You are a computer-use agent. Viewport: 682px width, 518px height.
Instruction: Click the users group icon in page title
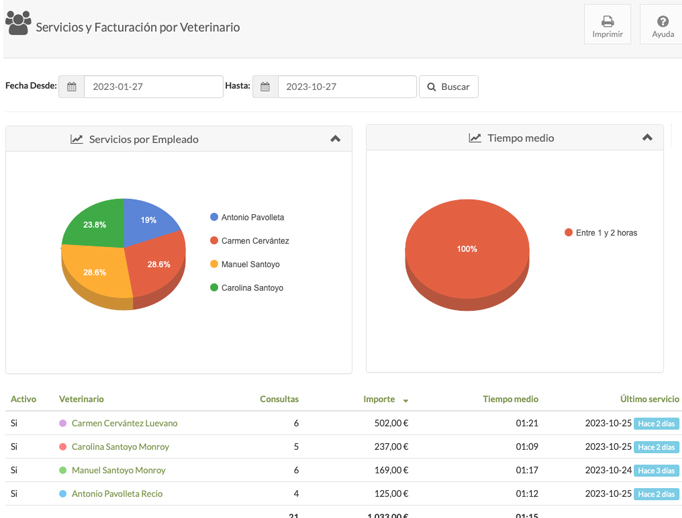(18, 24)
